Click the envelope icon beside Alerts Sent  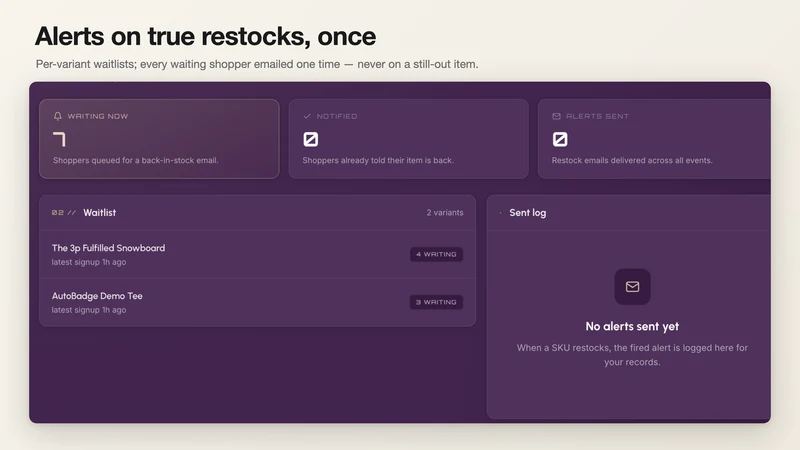point(557,116)
